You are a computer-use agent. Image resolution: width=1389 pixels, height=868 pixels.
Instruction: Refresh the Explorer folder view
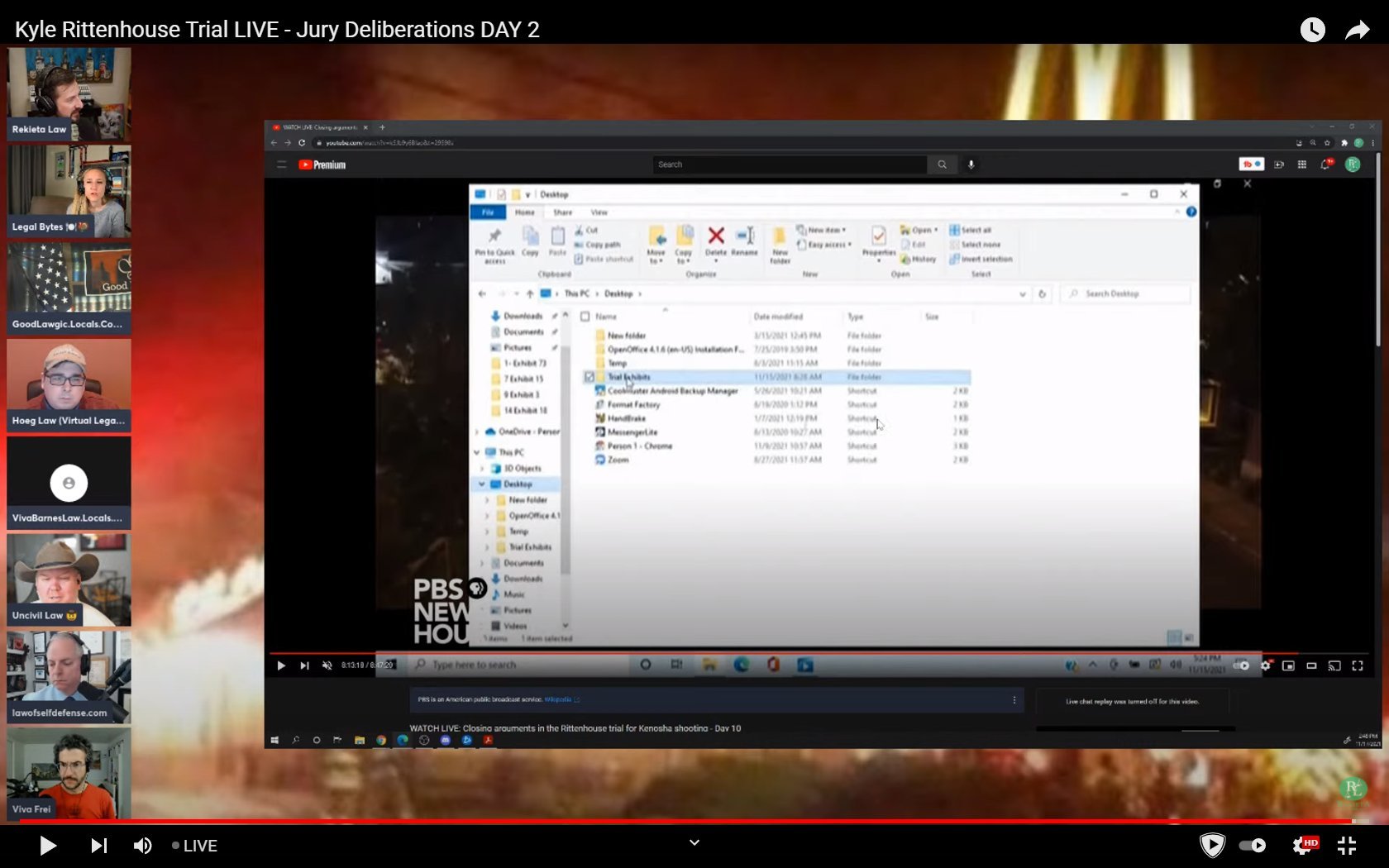click(1042, 293)
